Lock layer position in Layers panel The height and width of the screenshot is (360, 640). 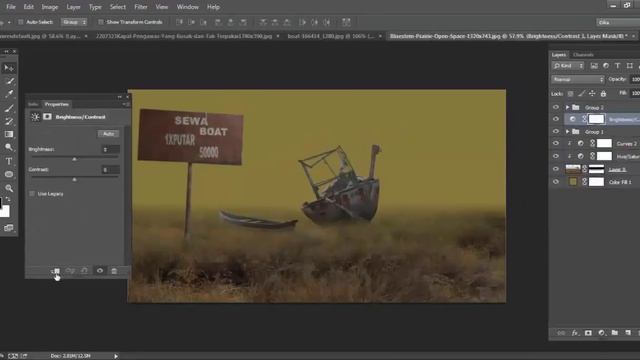pyautogui.click(x=592, y=94)
